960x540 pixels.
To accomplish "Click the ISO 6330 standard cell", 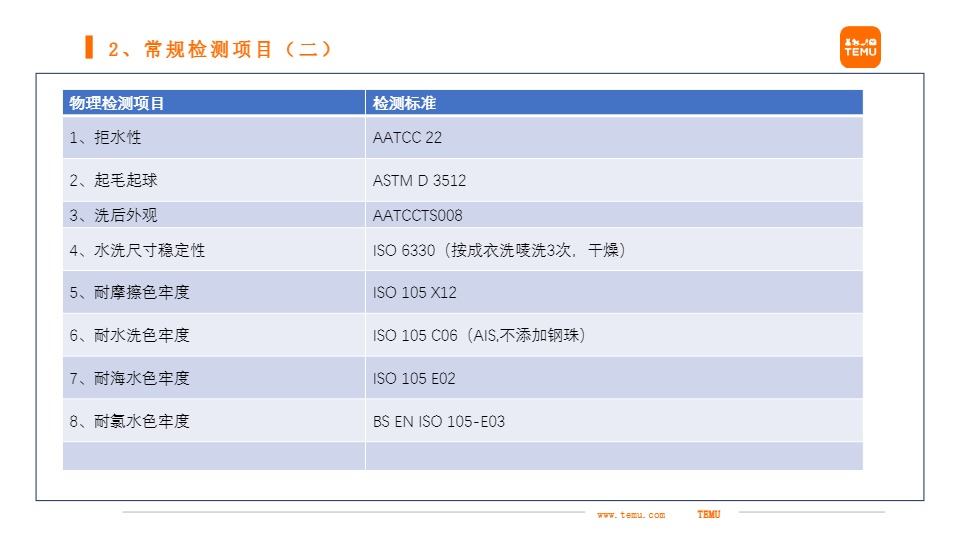I will [499, 250].
